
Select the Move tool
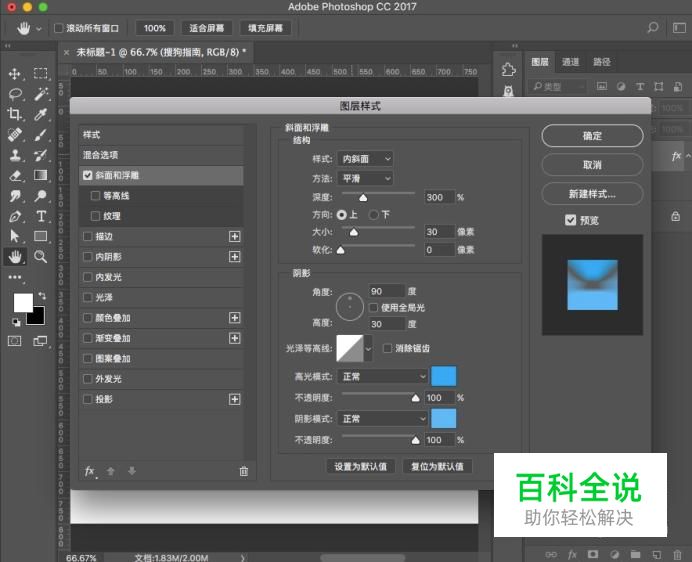click(x=15, y=74)
